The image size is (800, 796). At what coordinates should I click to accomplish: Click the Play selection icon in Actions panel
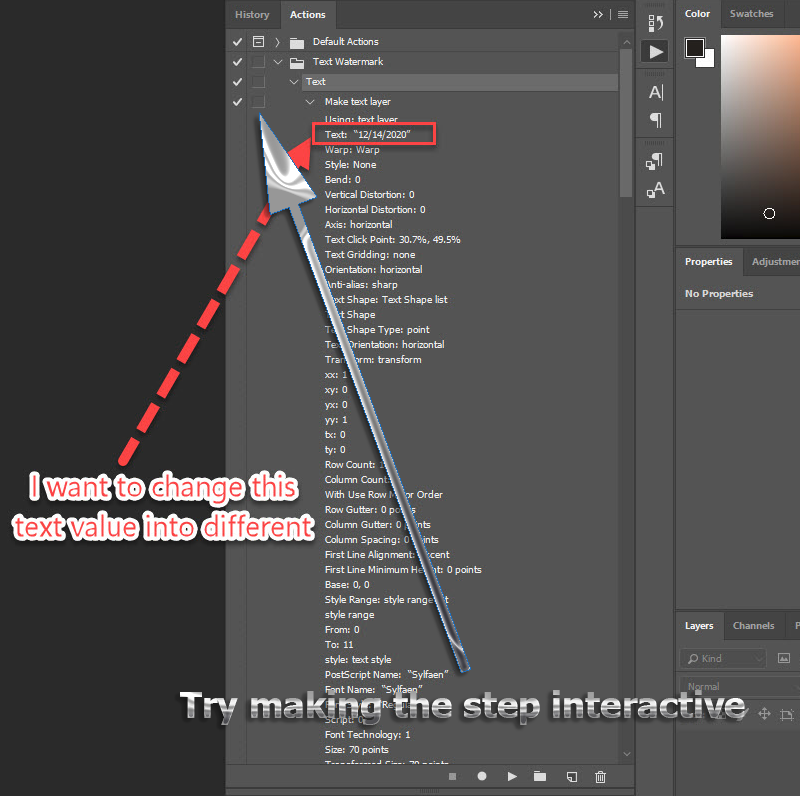[512, 776]
